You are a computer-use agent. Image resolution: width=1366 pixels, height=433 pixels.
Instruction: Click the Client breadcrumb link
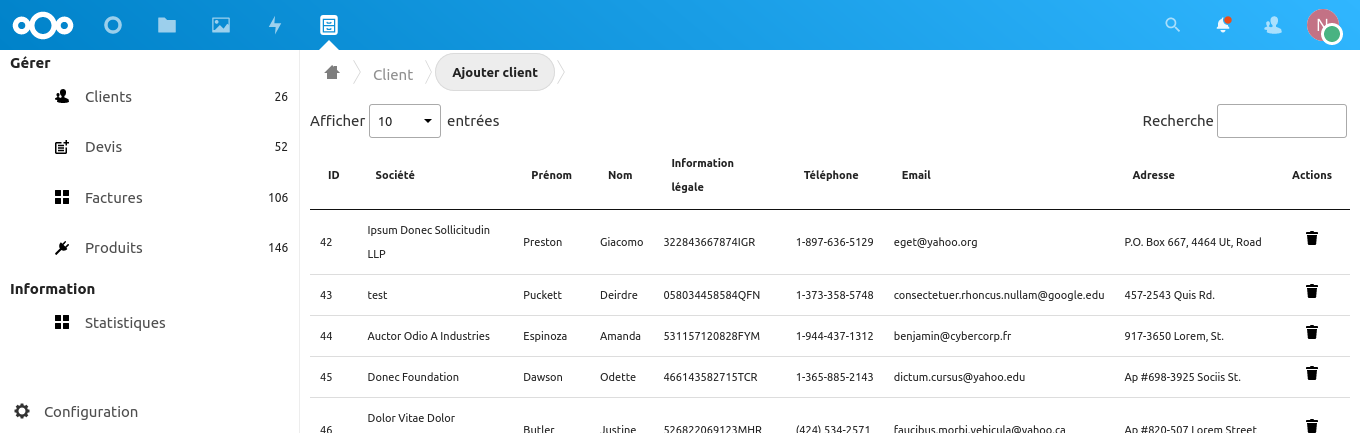[393, 75]
